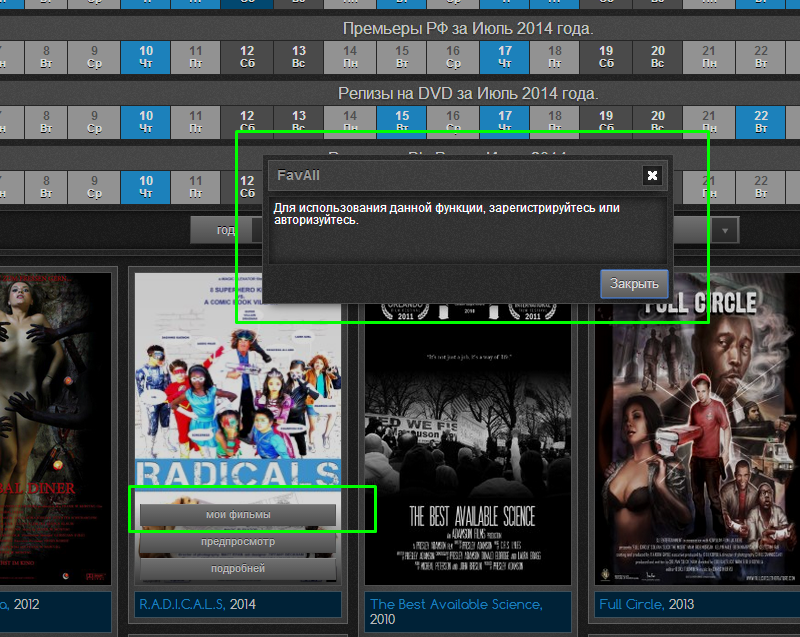Select 9 Ср in Премьеры РФ row

coord(94,57)
